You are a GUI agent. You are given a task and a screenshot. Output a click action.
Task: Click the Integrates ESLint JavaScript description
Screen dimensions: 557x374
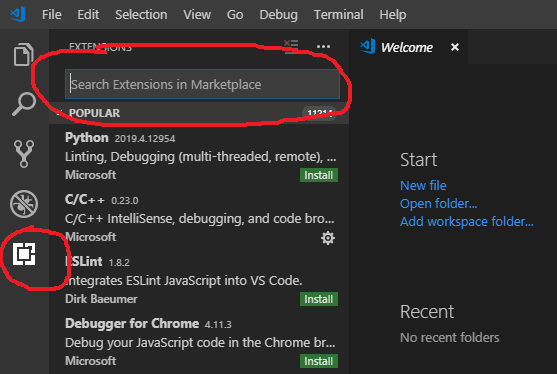click(184, 281)
